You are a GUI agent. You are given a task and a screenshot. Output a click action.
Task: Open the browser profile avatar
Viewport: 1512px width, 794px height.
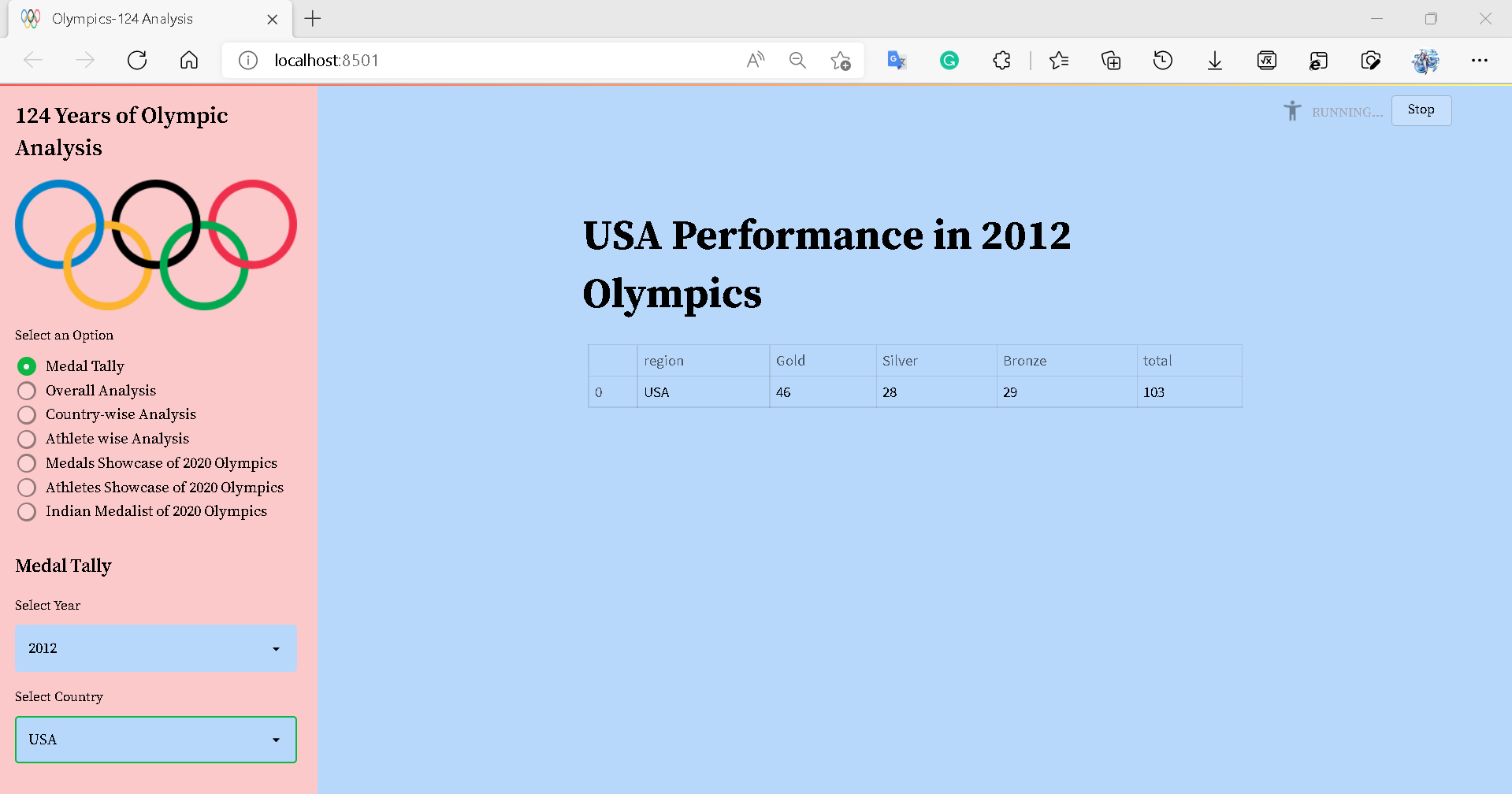coord(1425,61)
